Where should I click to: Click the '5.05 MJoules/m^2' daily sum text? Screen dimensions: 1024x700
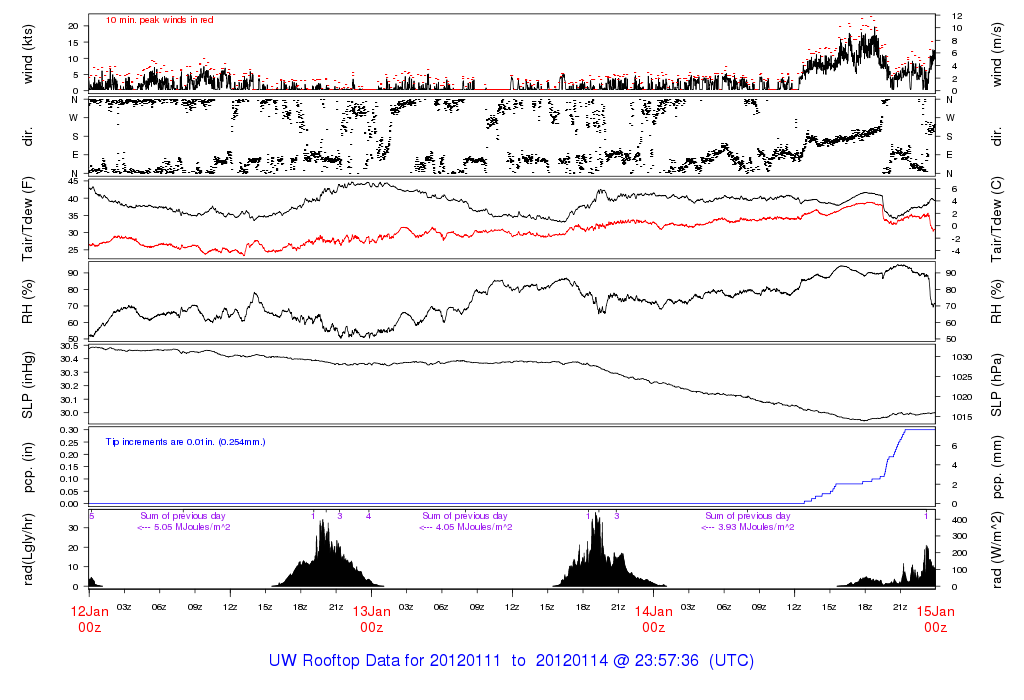pos(192,527)
